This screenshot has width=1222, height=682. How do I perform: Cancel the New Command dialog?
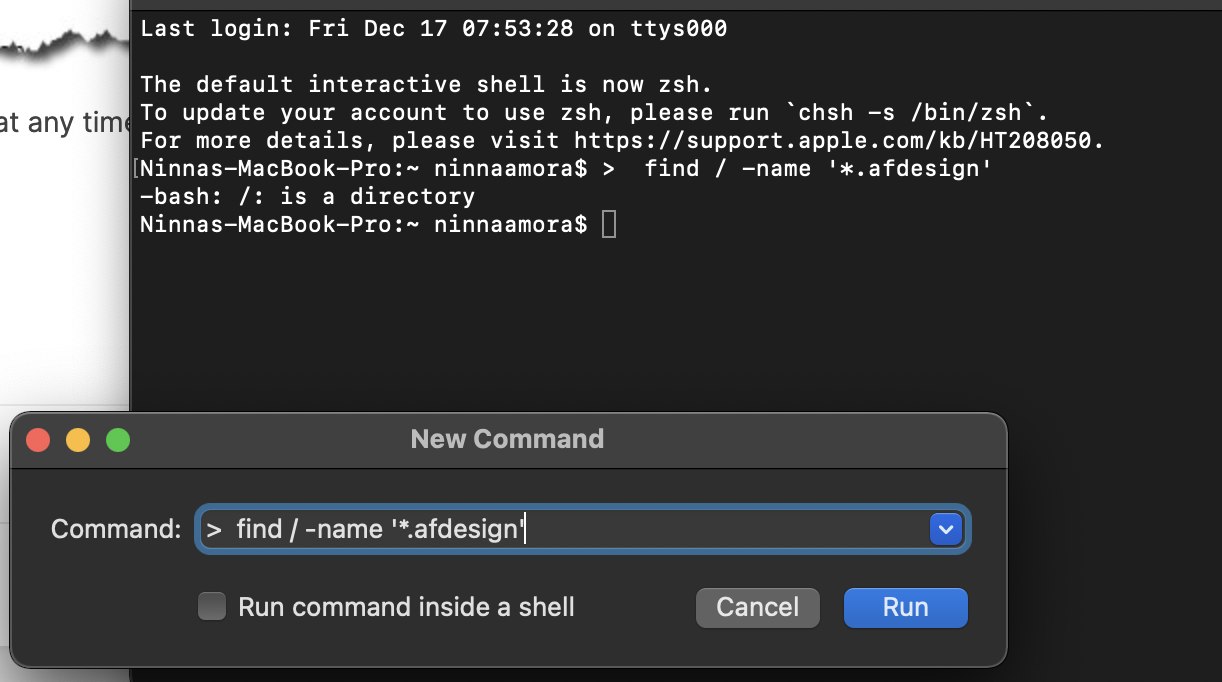(x=758, y=607)
